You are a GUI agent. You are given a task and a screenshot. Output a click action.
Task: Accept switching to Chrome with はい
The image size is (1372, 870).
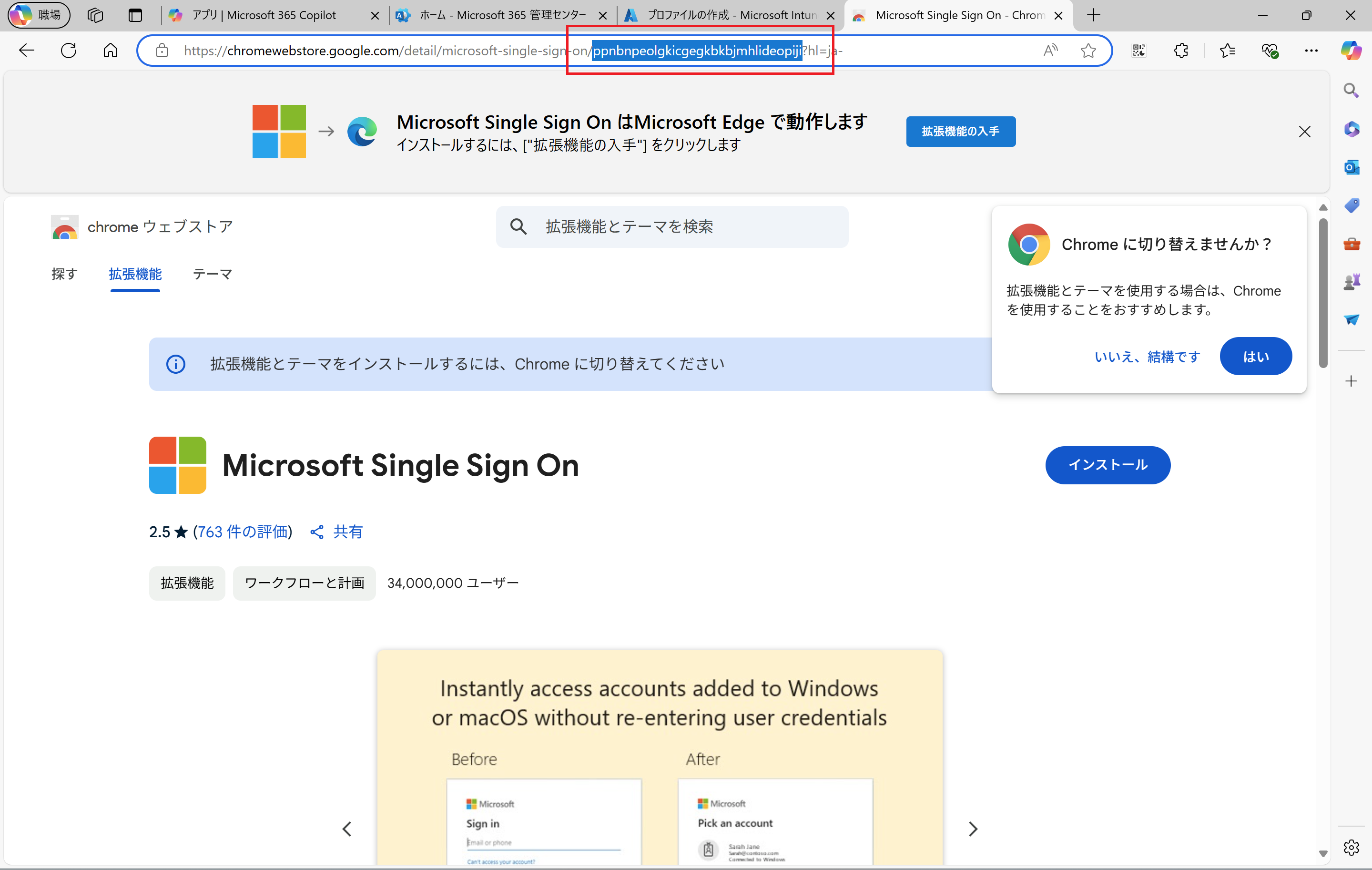click(1255, 356)
